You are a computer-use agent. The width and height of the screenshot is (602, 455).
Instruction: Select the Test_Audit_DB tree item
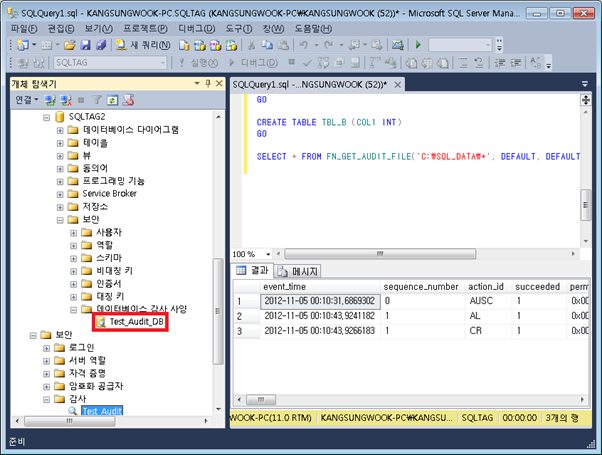point(136,321)
